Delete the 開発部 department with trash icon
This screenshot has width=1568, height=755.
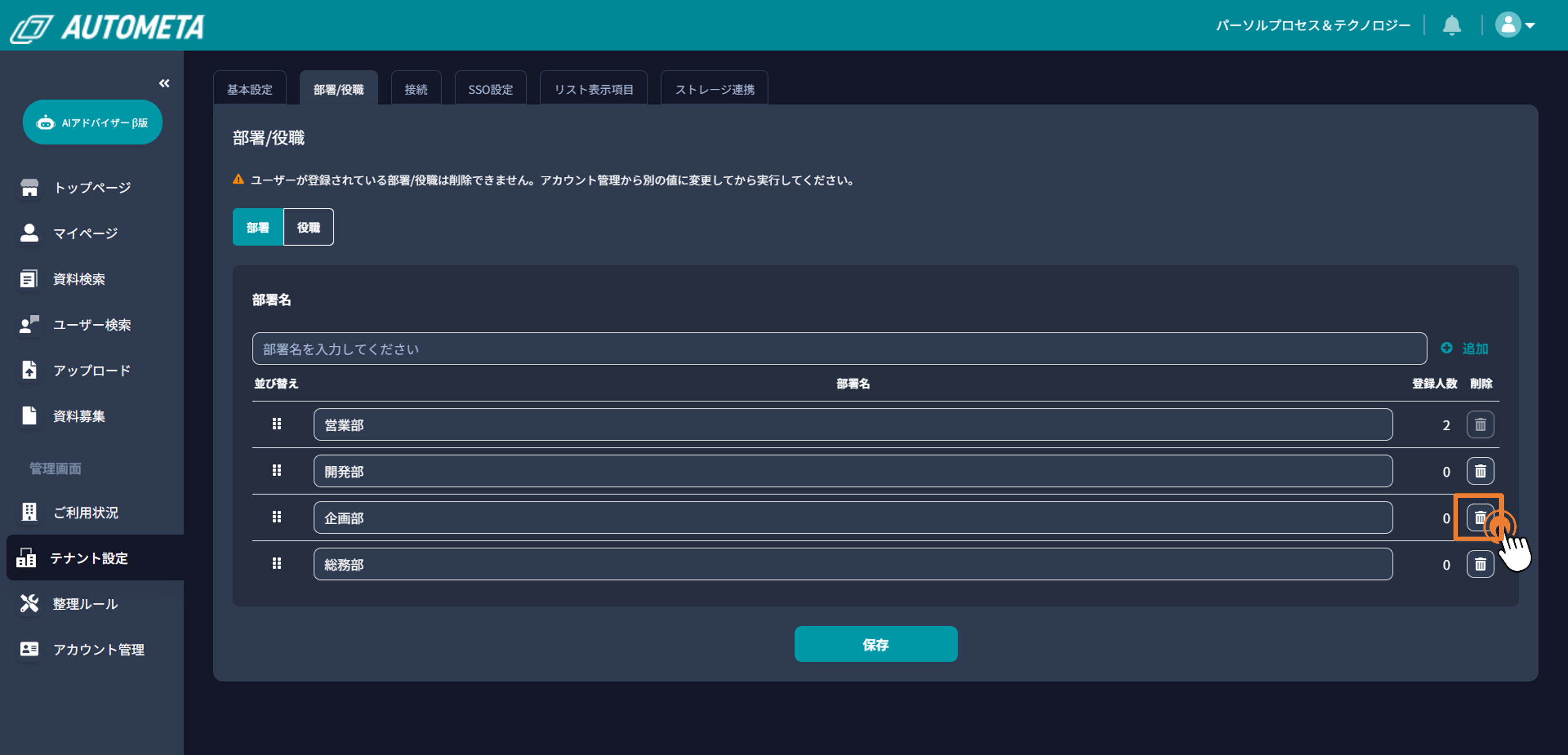(x=1480, y=472)
